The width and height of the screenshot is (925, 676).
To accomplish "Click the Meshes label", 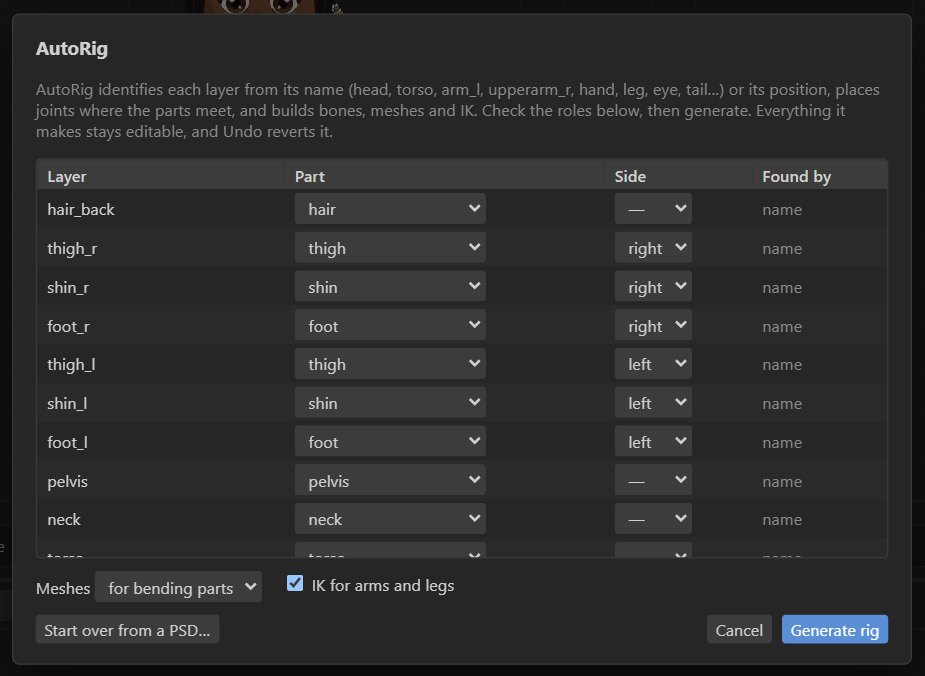I will tap(63, 588).
